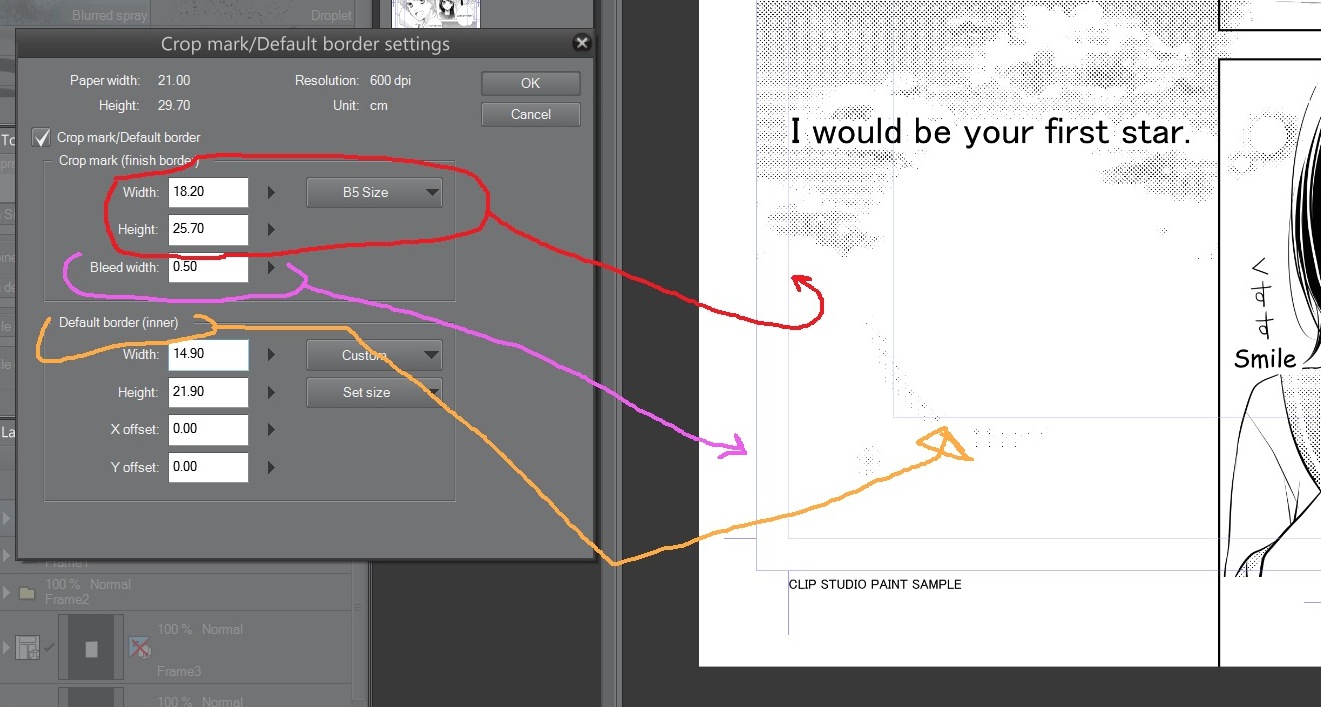Image resolution: width=1321 pixels, height=707 pixels.
Task: Open slider arrow beside crop mark Width
Action: [270, 192]
